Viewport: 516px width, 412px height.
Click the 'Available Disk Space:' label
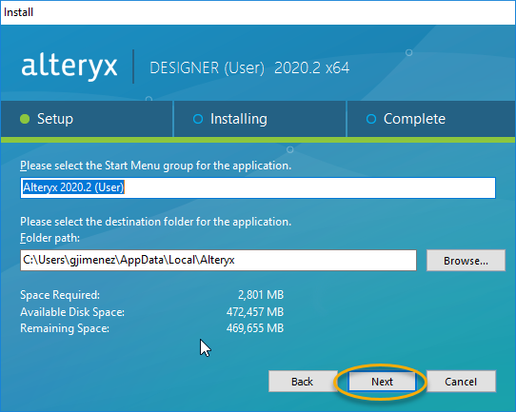click(72, 312)
